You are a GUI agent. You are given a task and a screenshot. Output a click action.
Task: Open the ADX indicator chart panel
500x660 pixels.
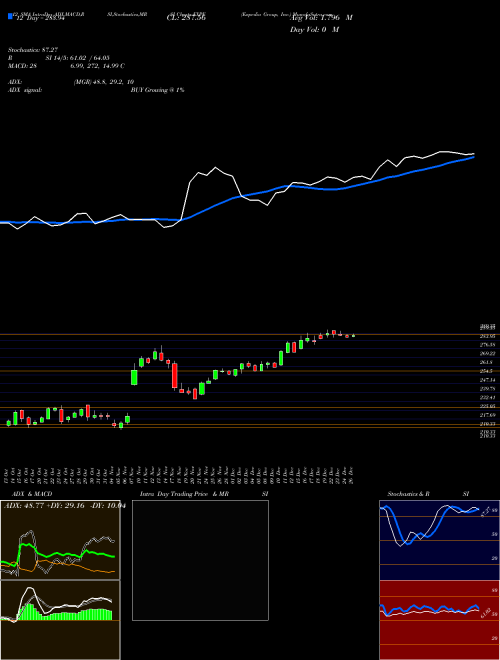60,540
